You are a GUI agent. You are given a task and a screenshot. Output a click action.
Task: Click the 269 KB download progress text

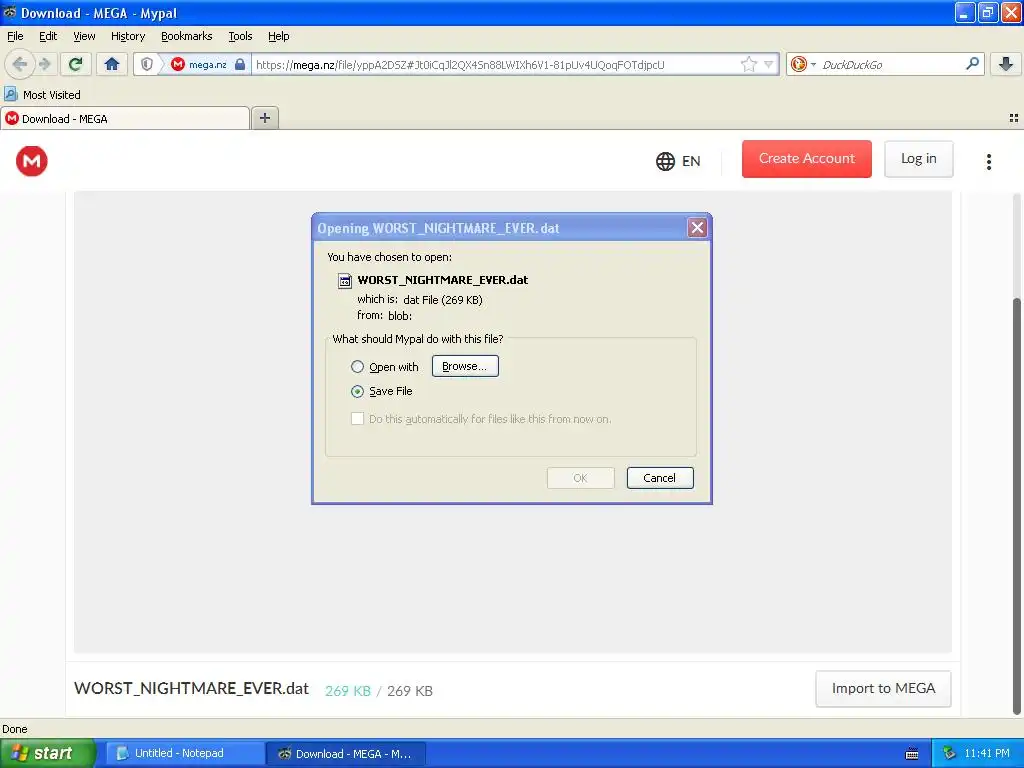point(347,691)
